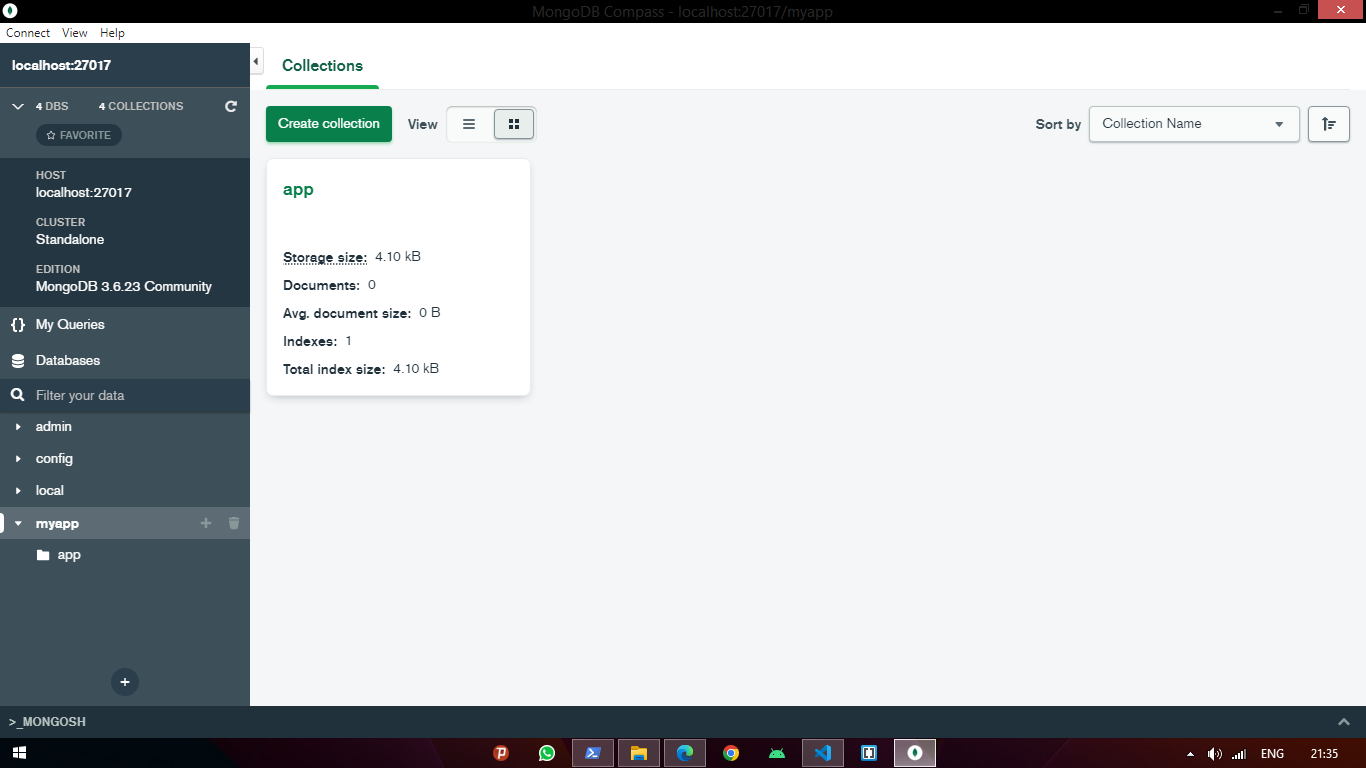Click the filter search magnifier icon

click(x=17, y=396)
